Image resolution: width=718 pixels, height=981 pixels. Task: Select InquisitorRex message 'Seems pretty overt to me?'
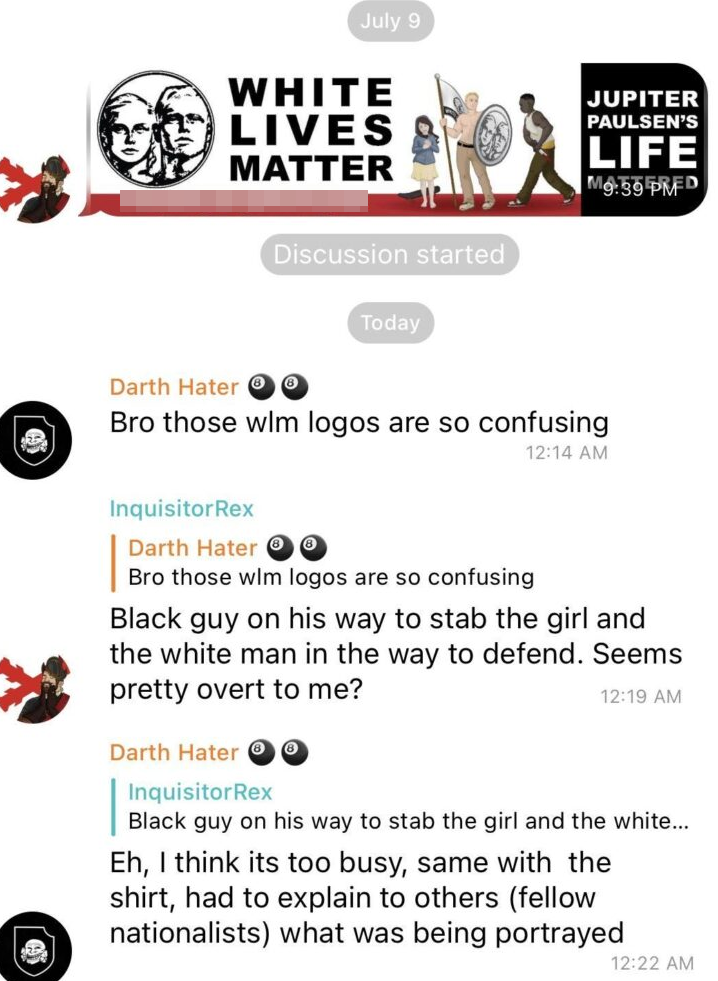coord(395,654)
